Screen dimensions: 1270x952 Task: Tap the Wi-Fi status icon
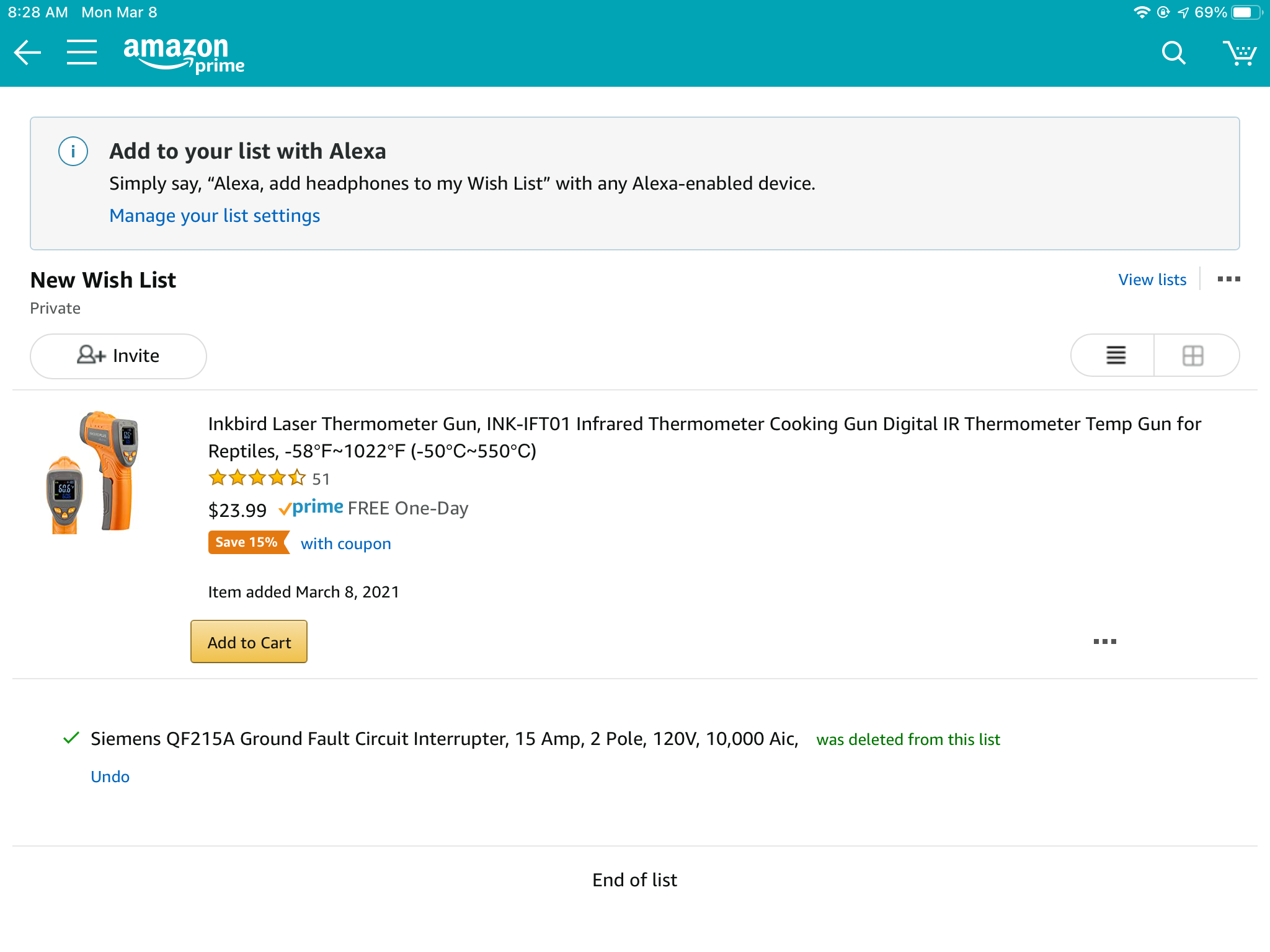[x=1141, y=12]
